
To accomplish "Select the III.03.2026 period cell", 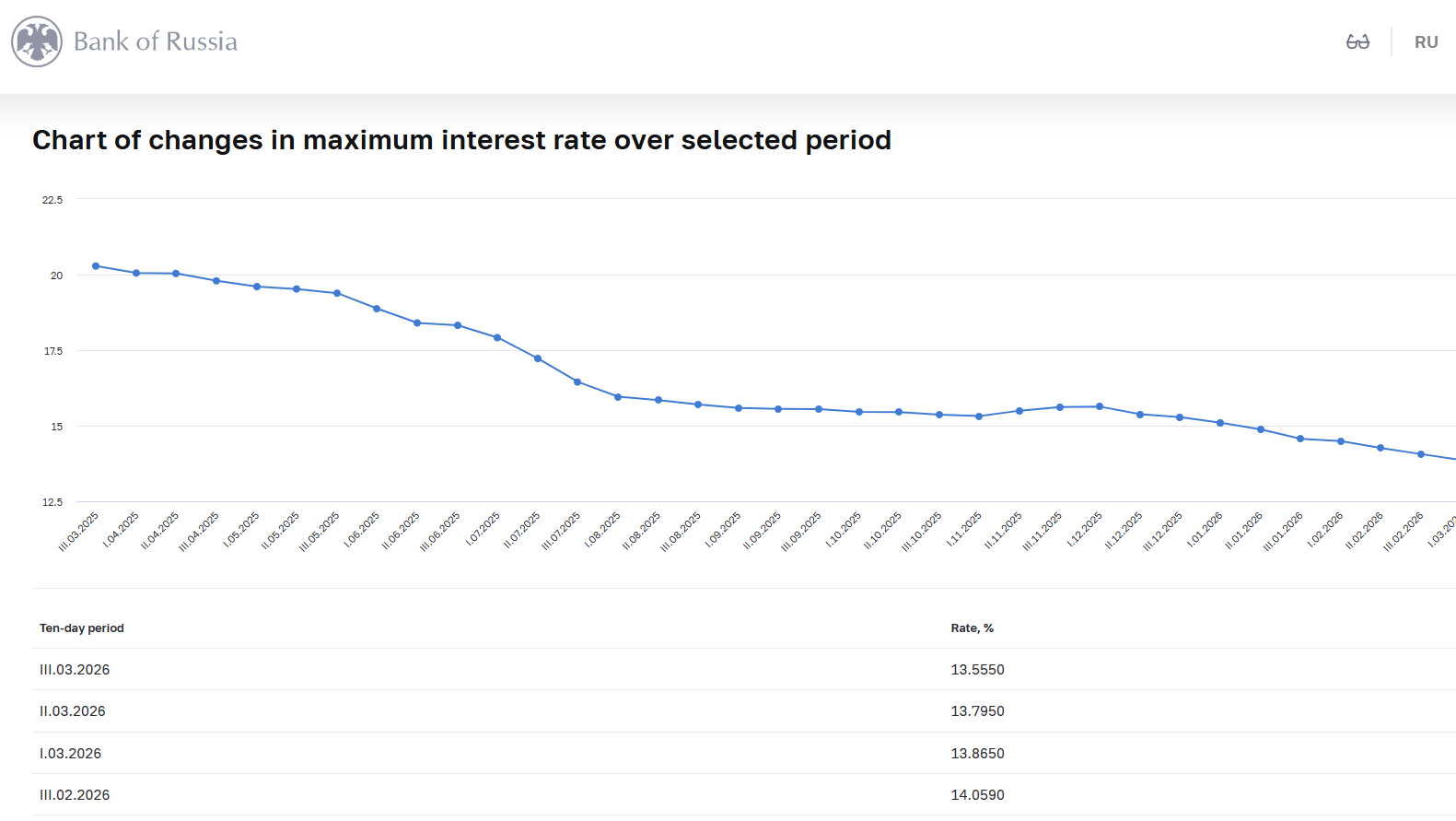I will coord(75,670).
